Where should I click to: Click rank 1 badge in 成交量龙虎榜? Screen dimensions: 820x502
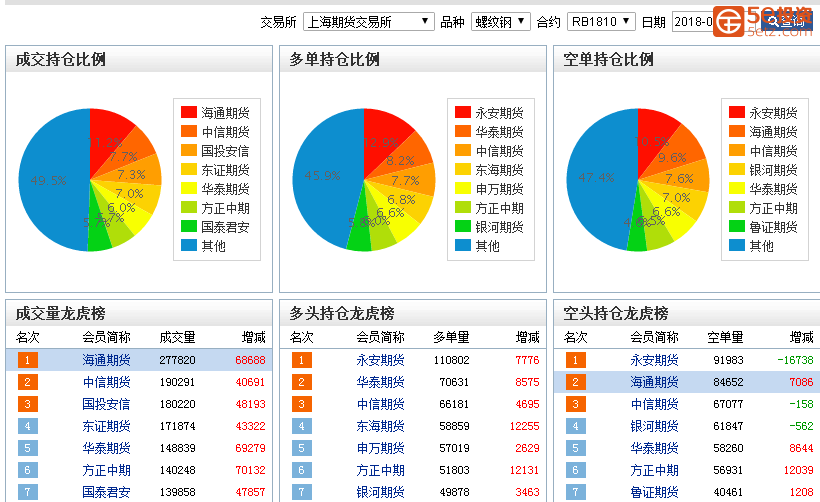(x=27, y=360)
